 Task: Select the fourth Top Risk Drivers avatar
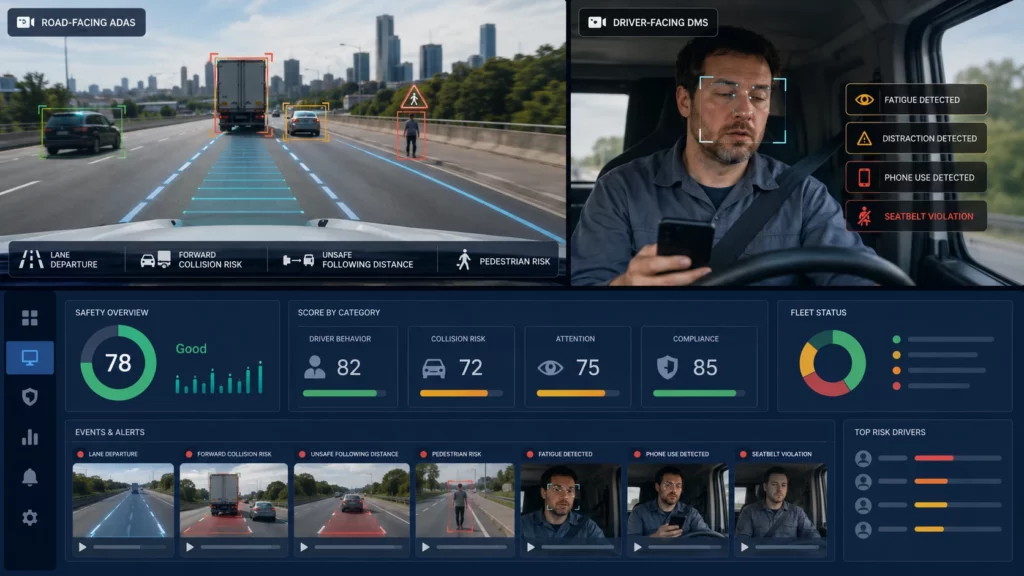pyautogui.click(x=863, y=530)
